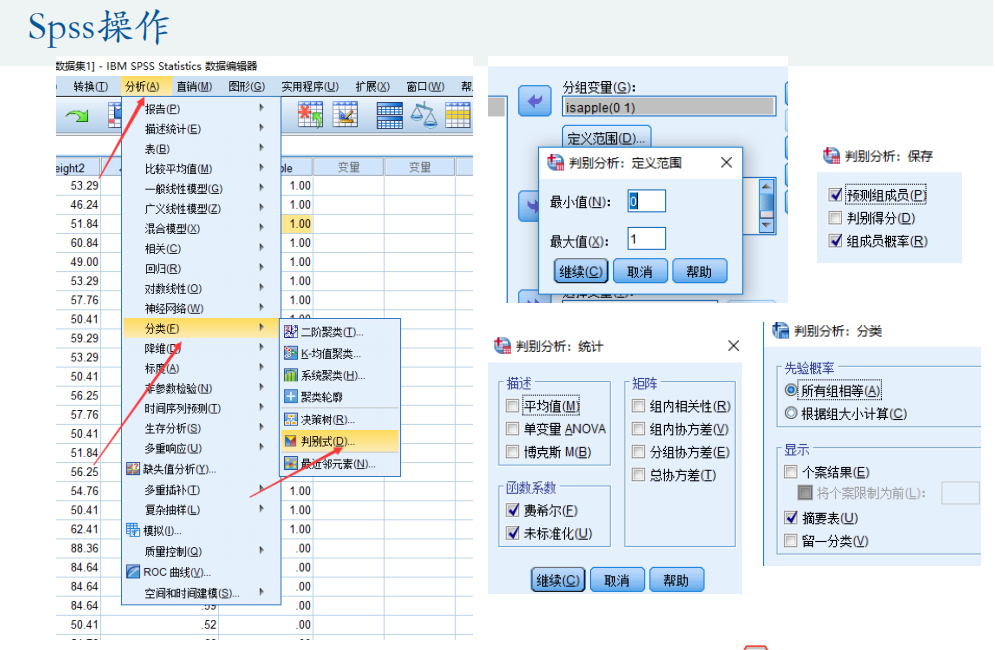
Task: Select discriminant (判别式) menu entry
Action: 339,441
